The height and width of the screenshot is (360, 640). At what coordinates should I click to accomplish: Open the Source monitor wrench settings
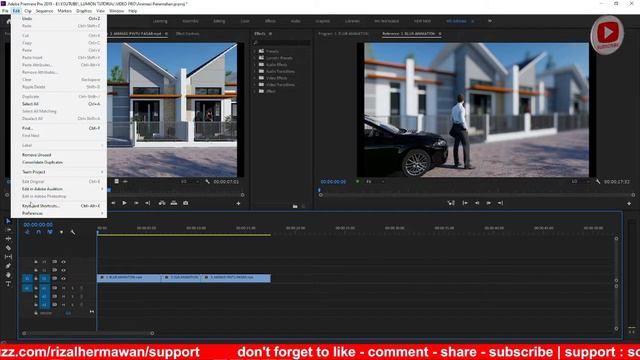207,182
